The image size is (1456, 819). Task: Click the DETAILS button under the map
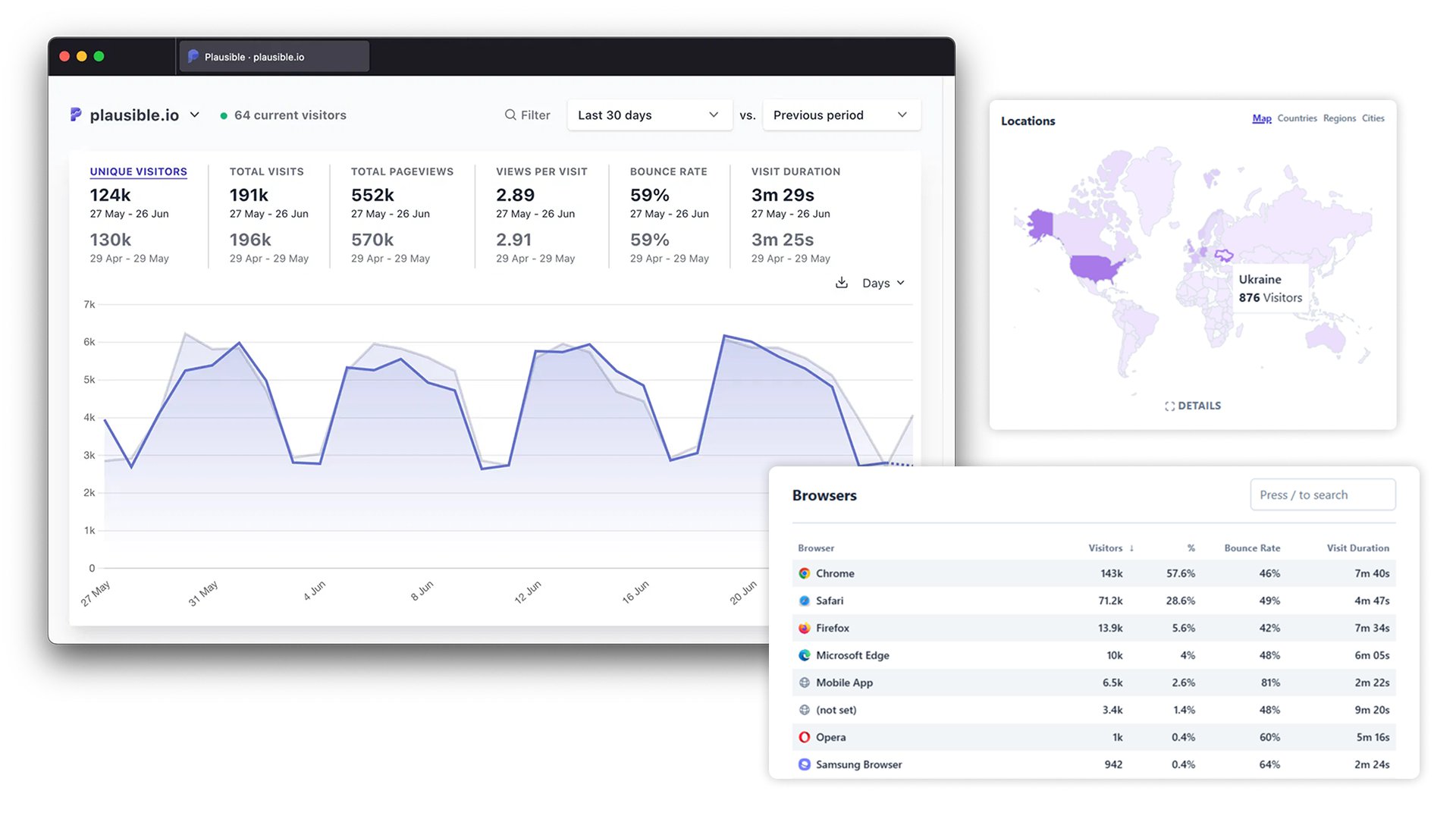[1193, 405]
